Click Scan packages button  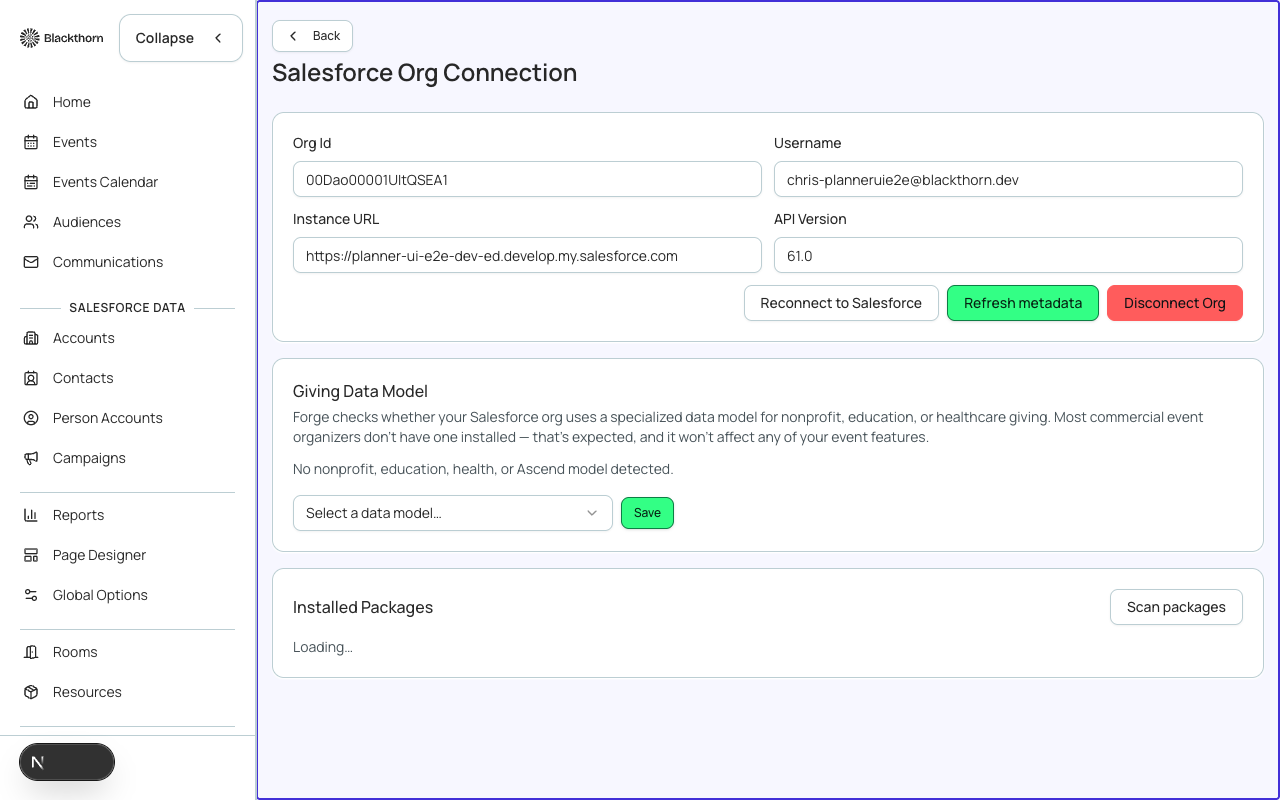(1176, 607)
